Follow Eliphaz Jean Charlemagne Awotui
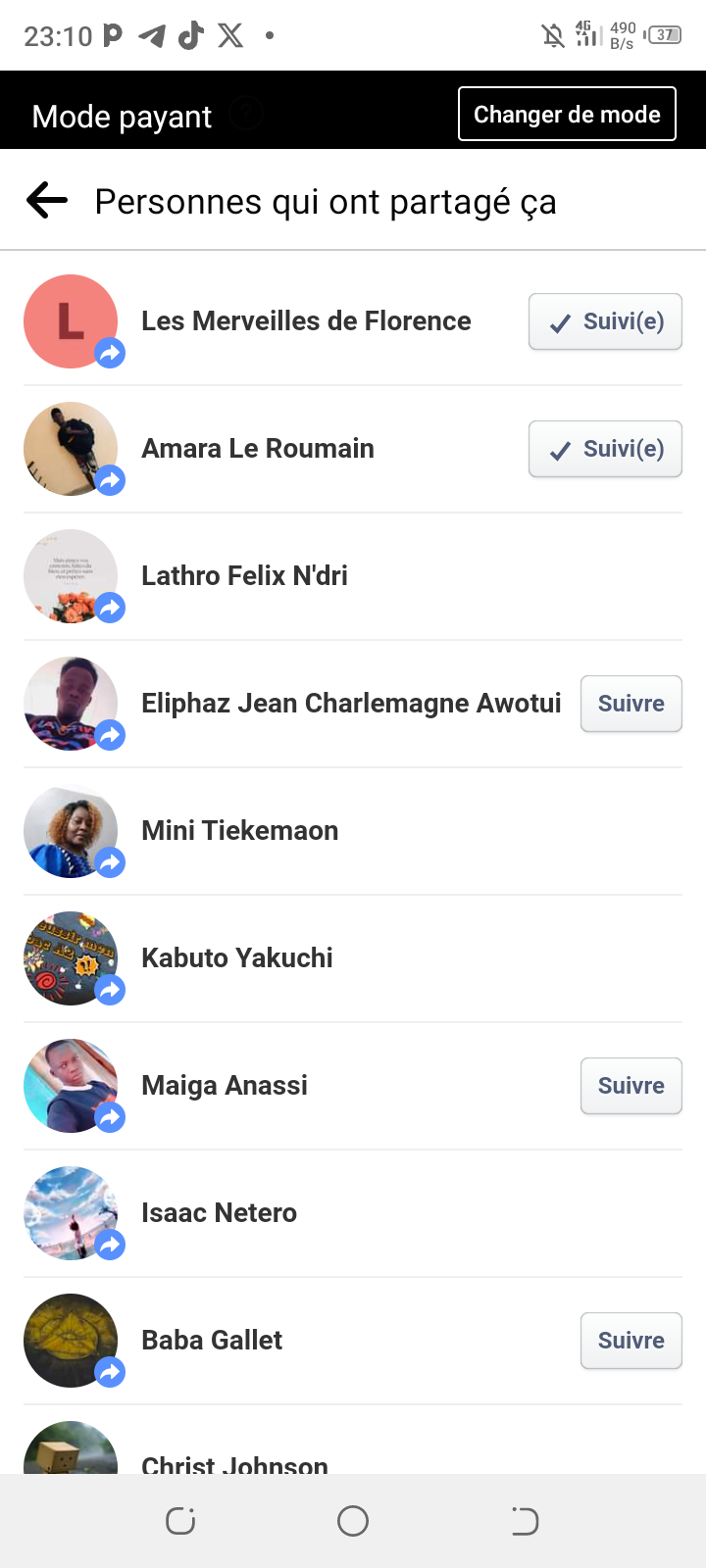Screen dimensions: 706x1568 click(630, 704)
